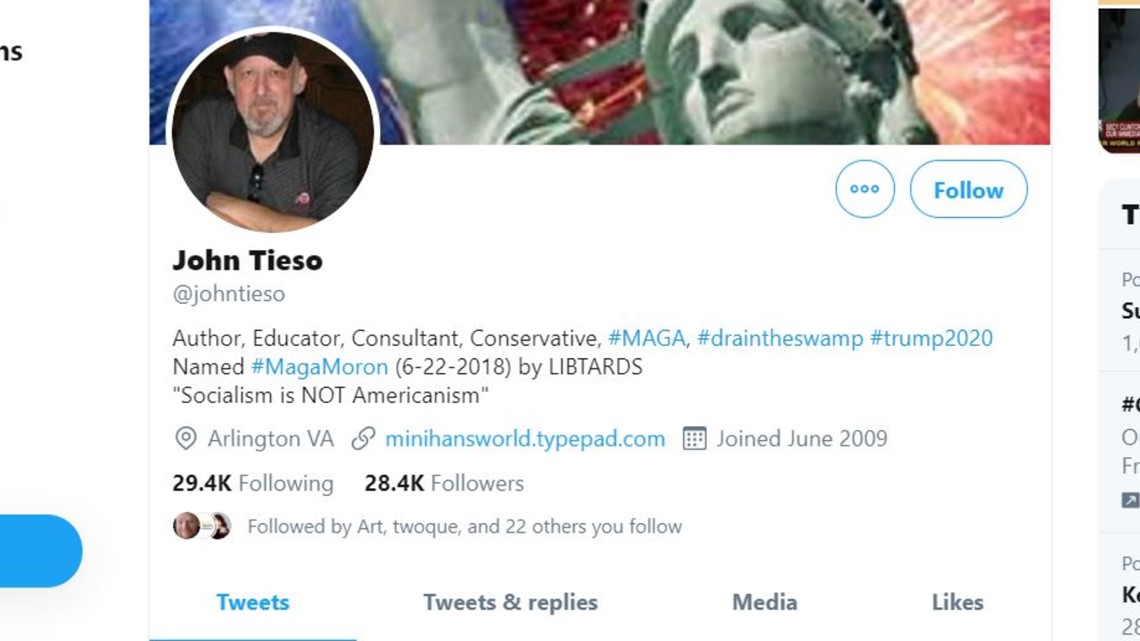This screenshot has height=641, width=1140.
Task: Click the Statue of Liberty banner image
Action: point(712,71)
